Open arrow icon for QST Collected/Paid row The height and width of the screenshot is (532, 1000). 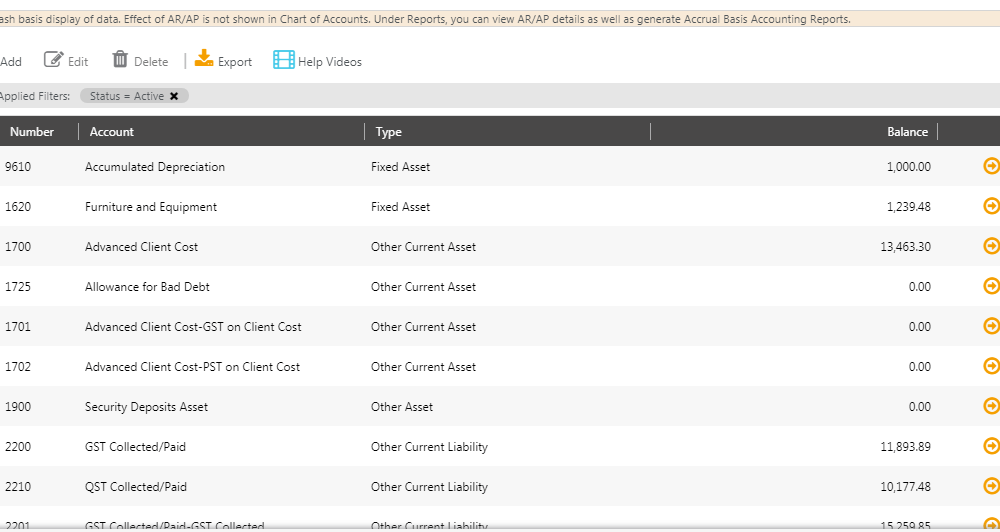click(991, 486)
